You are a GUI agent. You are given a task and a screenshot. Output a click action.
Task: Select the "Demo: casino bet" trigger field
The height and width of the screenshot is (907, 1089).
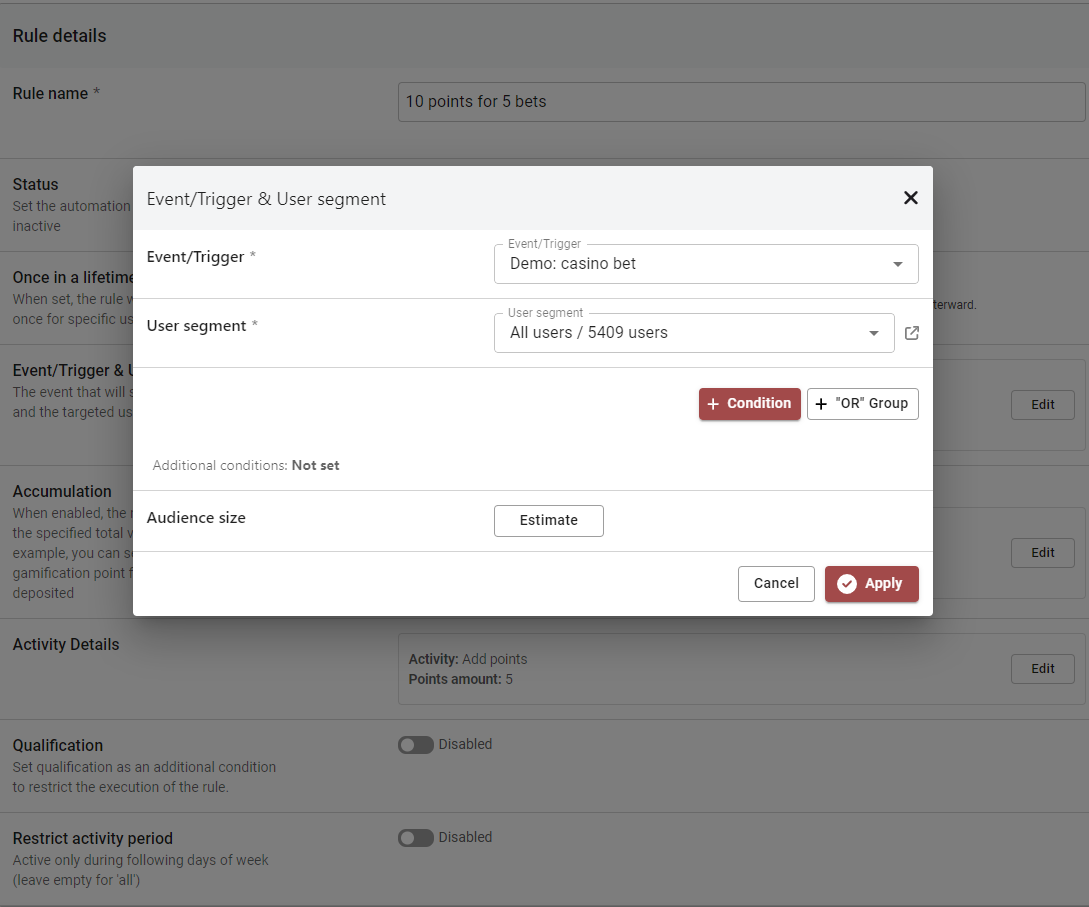tap(690, 265)
